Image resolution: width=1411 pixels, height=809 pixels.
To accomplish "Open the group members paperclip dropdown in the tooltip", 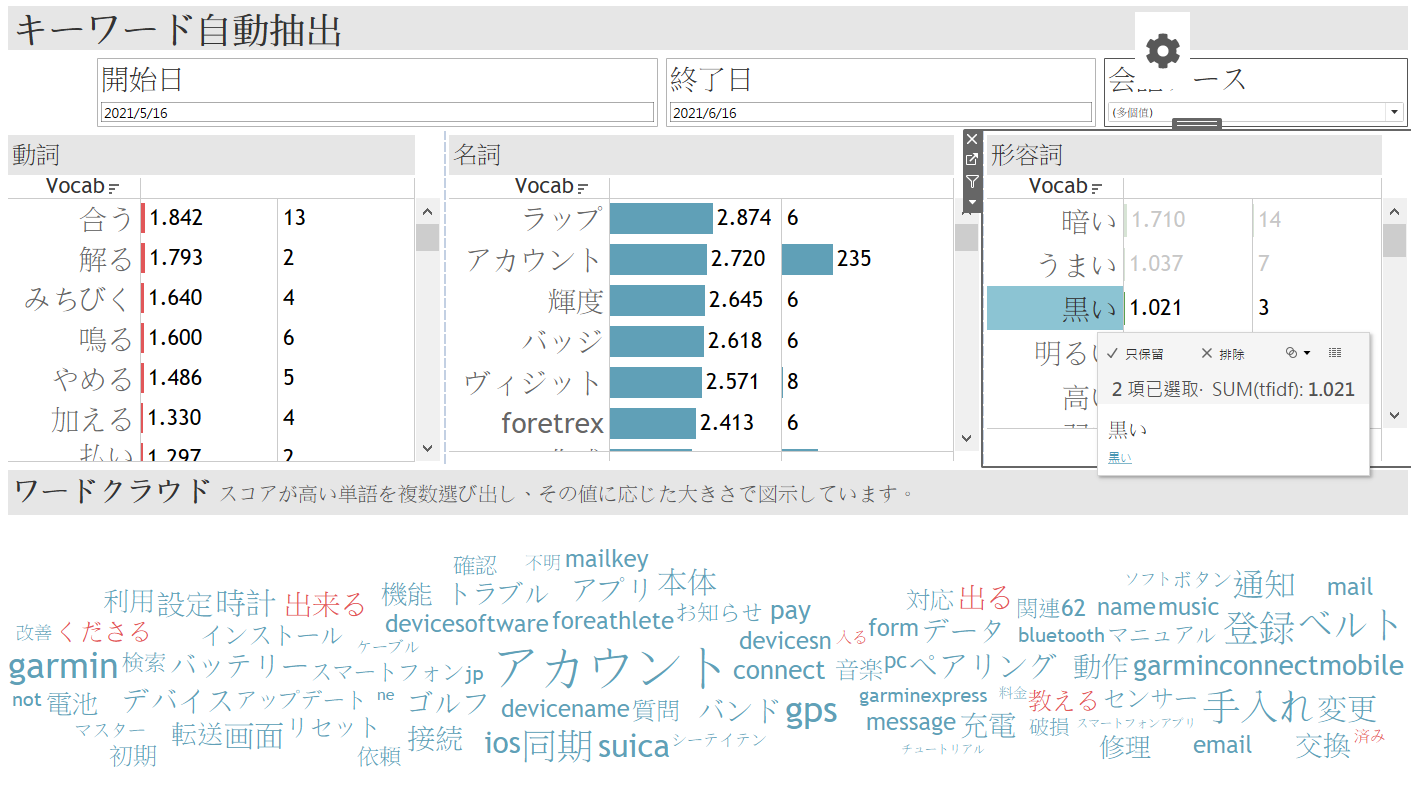I will click(x=1297, y=353).
